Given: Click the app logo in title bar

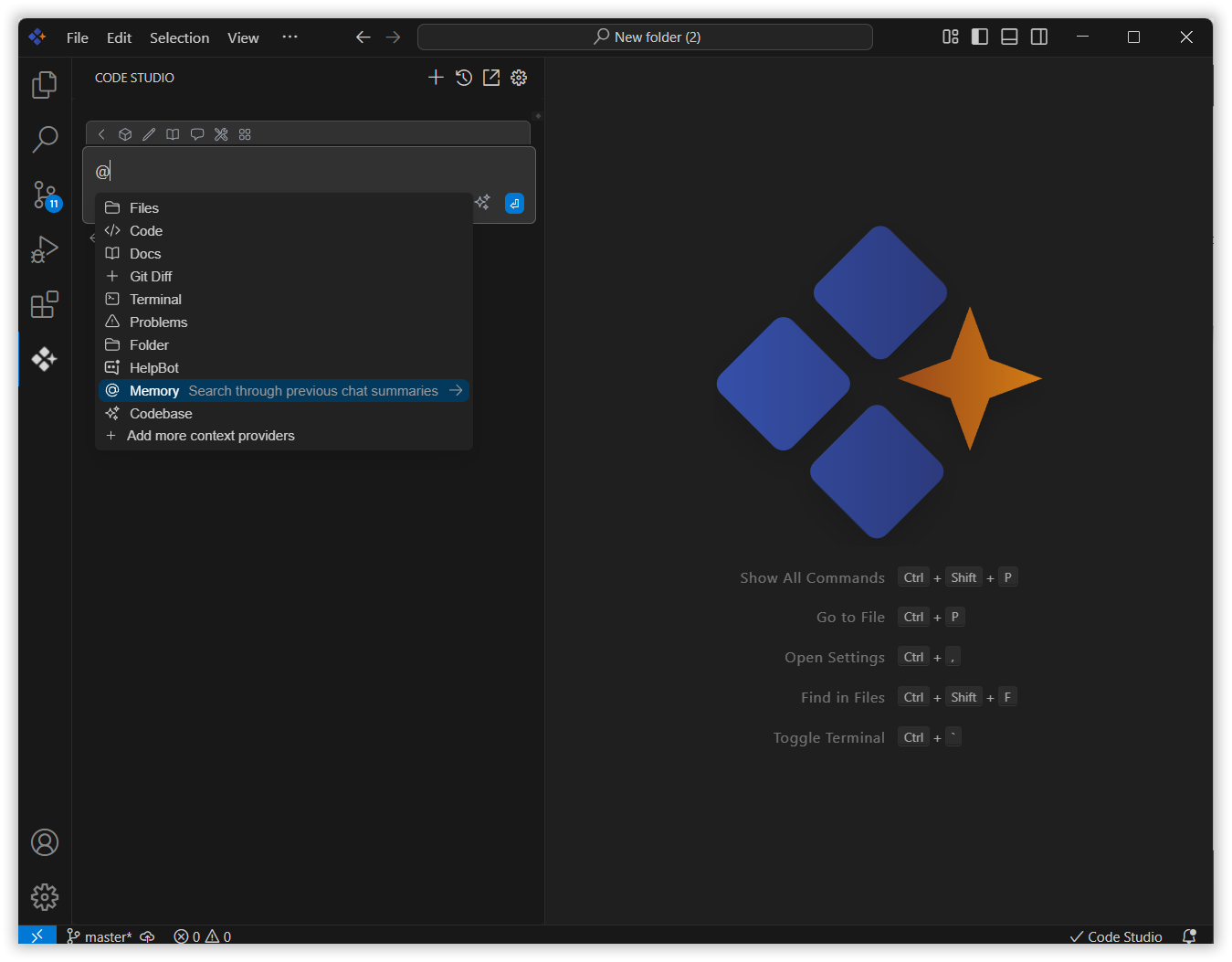Looking at the screenshot, I should (x=37, y=37).
